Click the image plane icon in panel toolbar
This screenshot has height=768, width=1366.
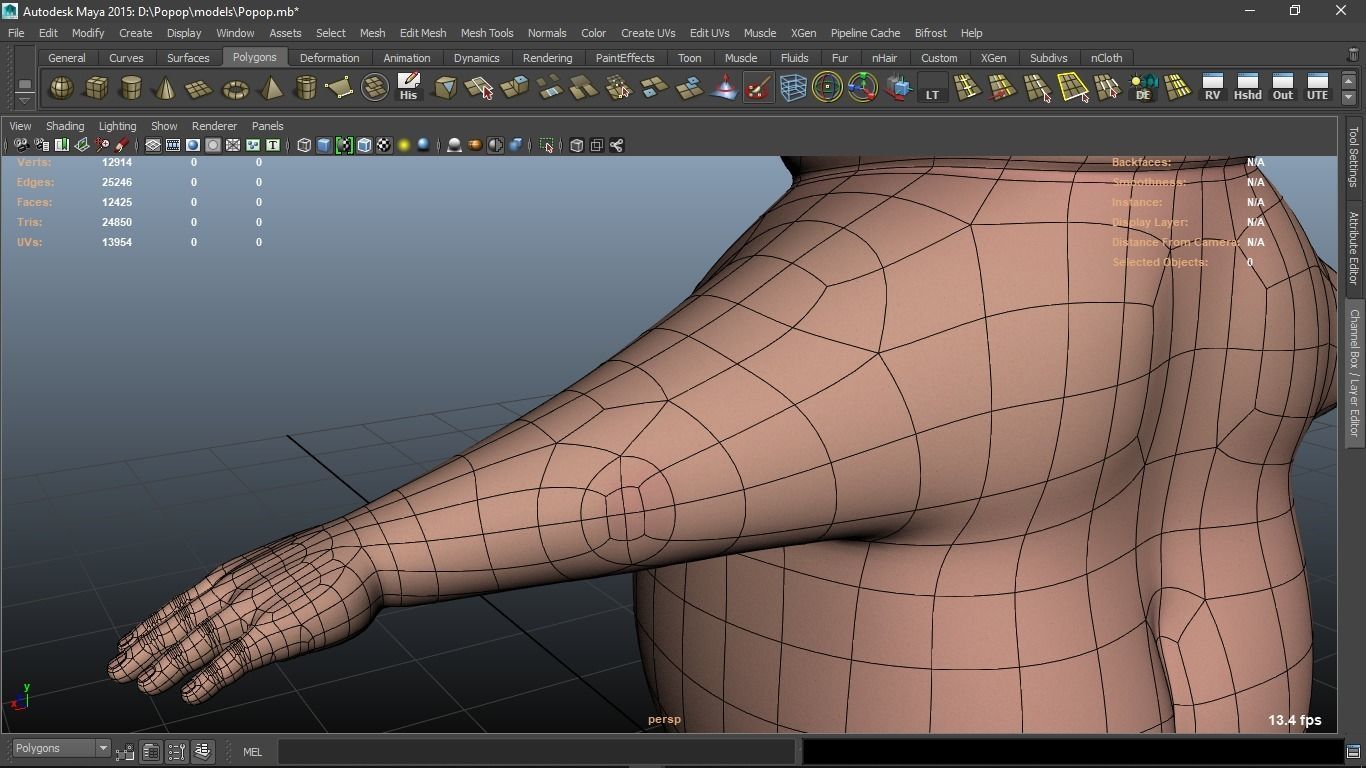(81, 145)
